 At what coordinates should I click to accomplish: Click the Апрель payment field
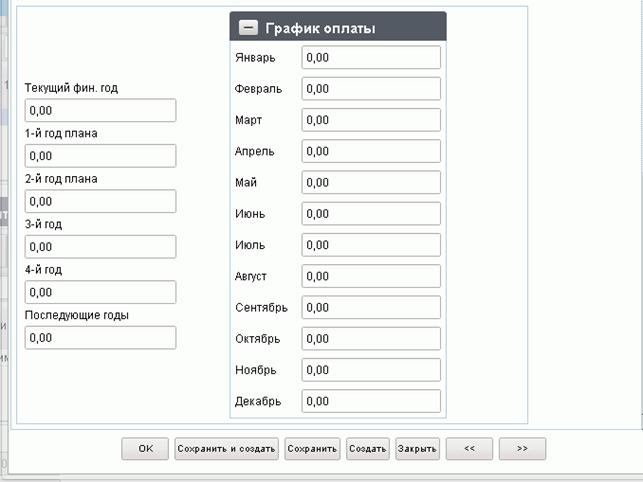pyautogui.click(x=371, y=151)
